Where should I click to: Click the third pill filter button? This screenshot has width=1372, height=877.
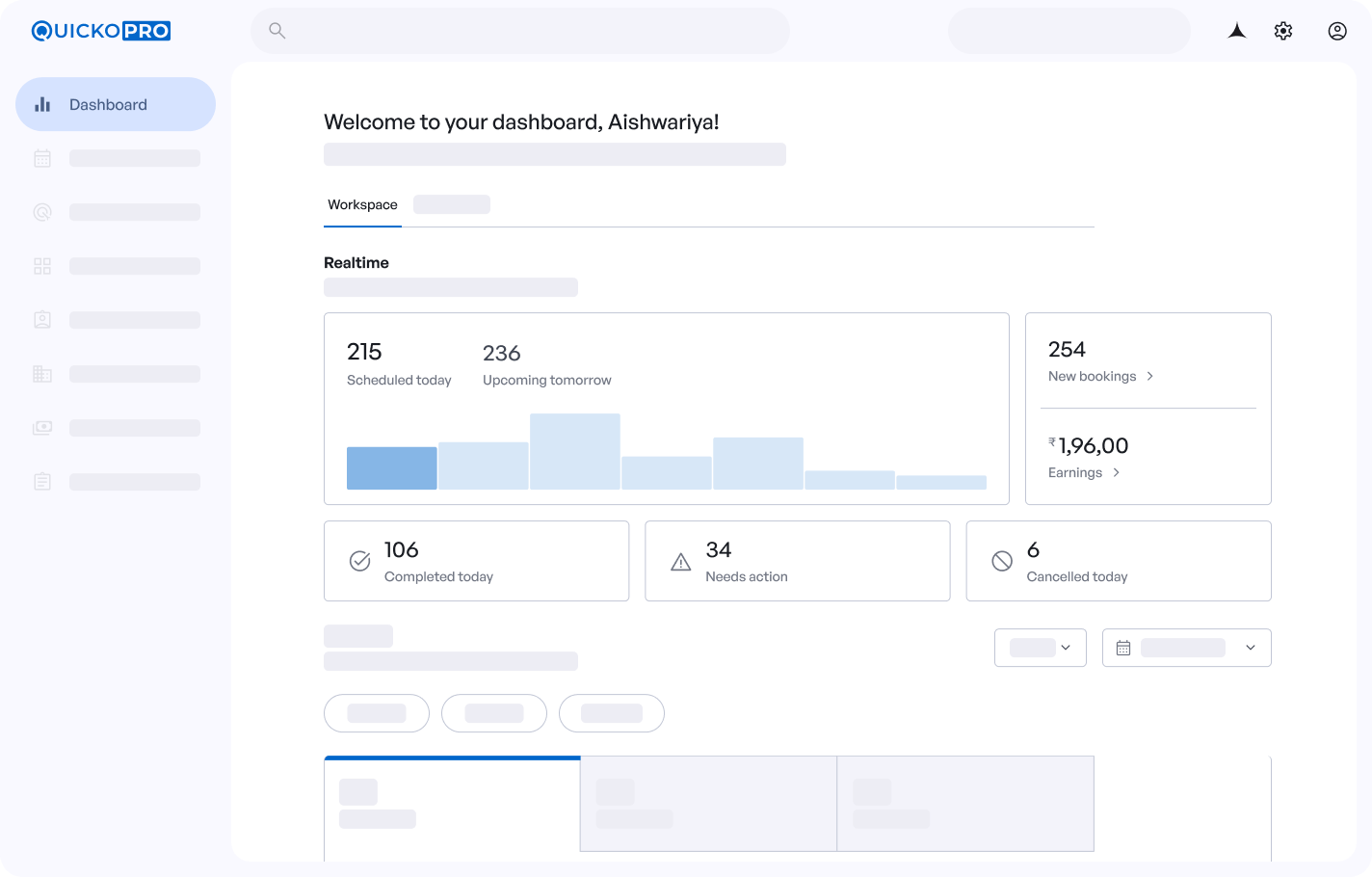click(x=612, y=713)
